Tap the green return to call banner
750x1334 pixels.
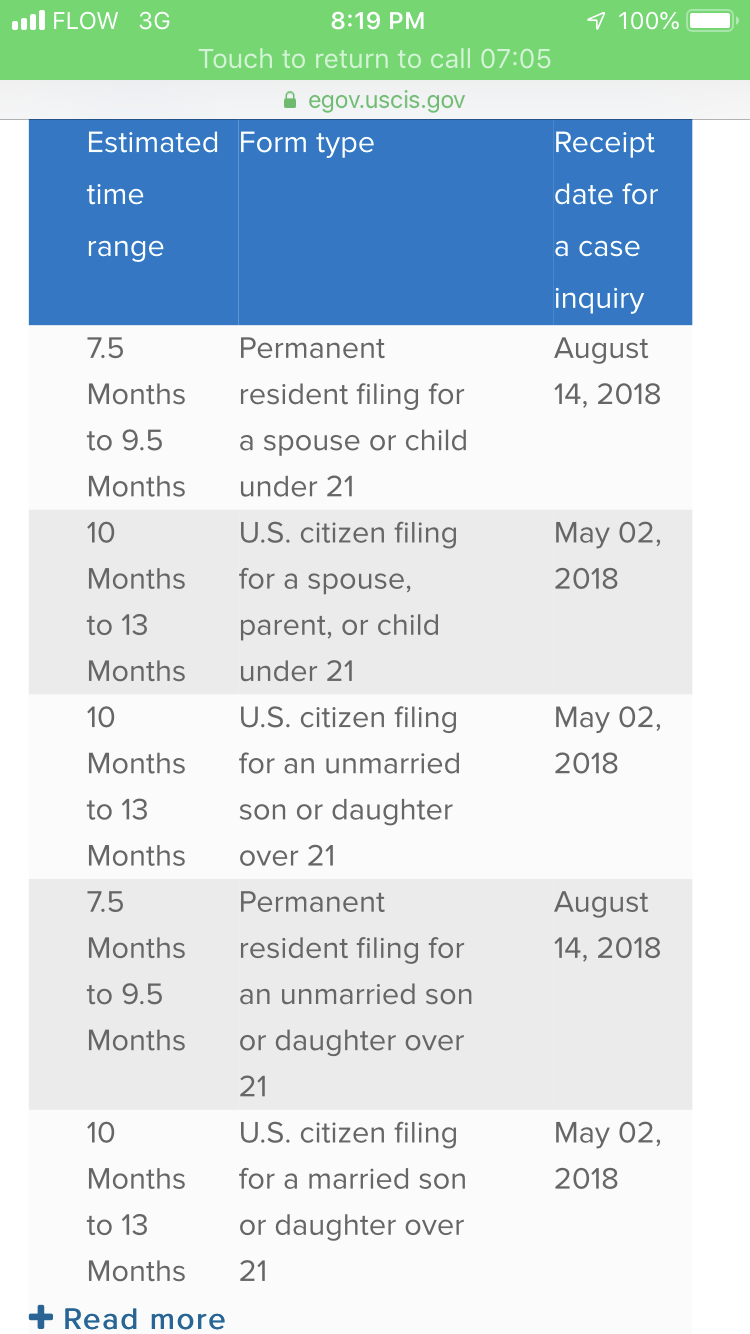(375, 58)
